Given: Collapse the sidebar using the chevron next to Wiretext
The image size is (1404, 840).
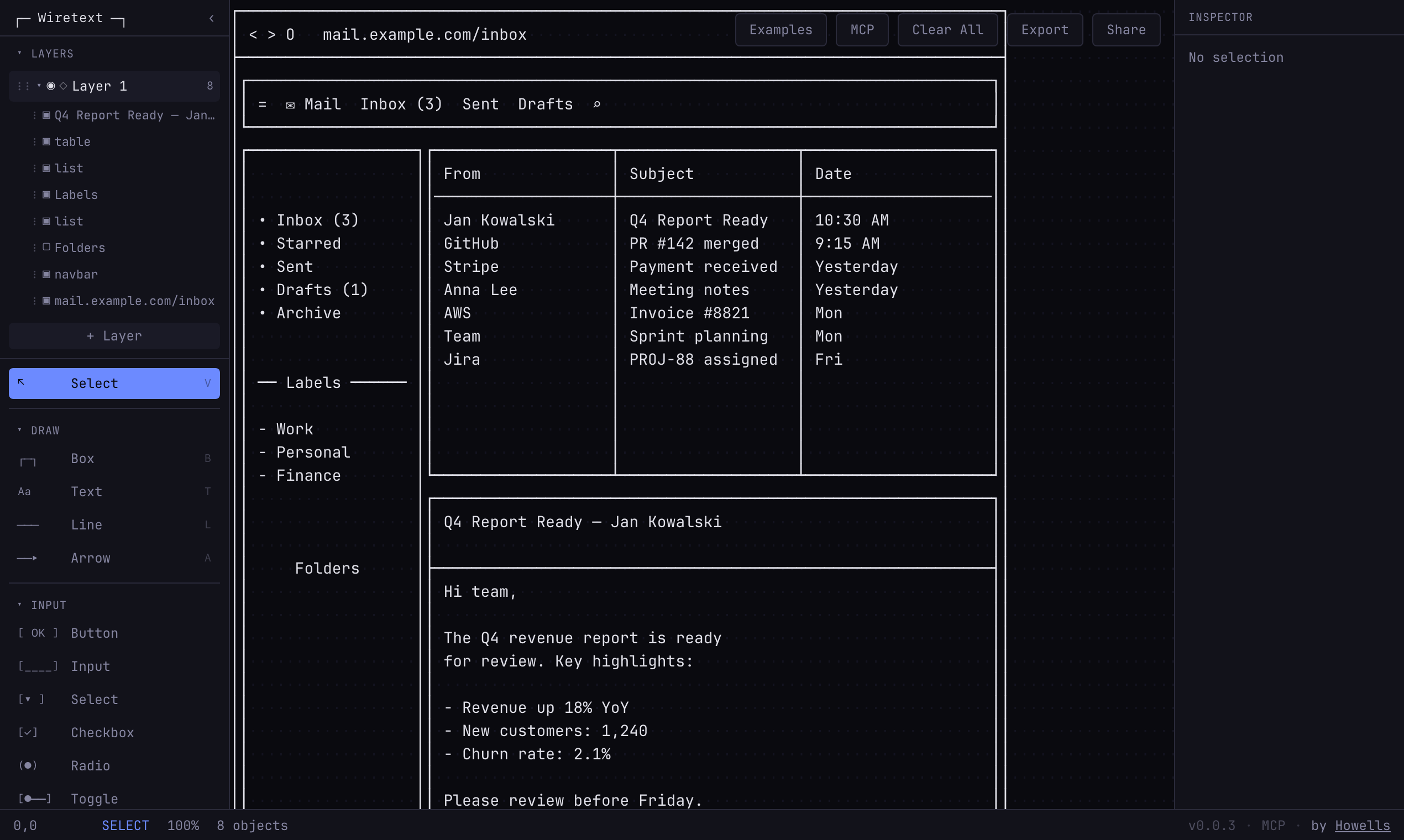Looking at the screenshot, I should pyautogui.click(x=211, y=18).
